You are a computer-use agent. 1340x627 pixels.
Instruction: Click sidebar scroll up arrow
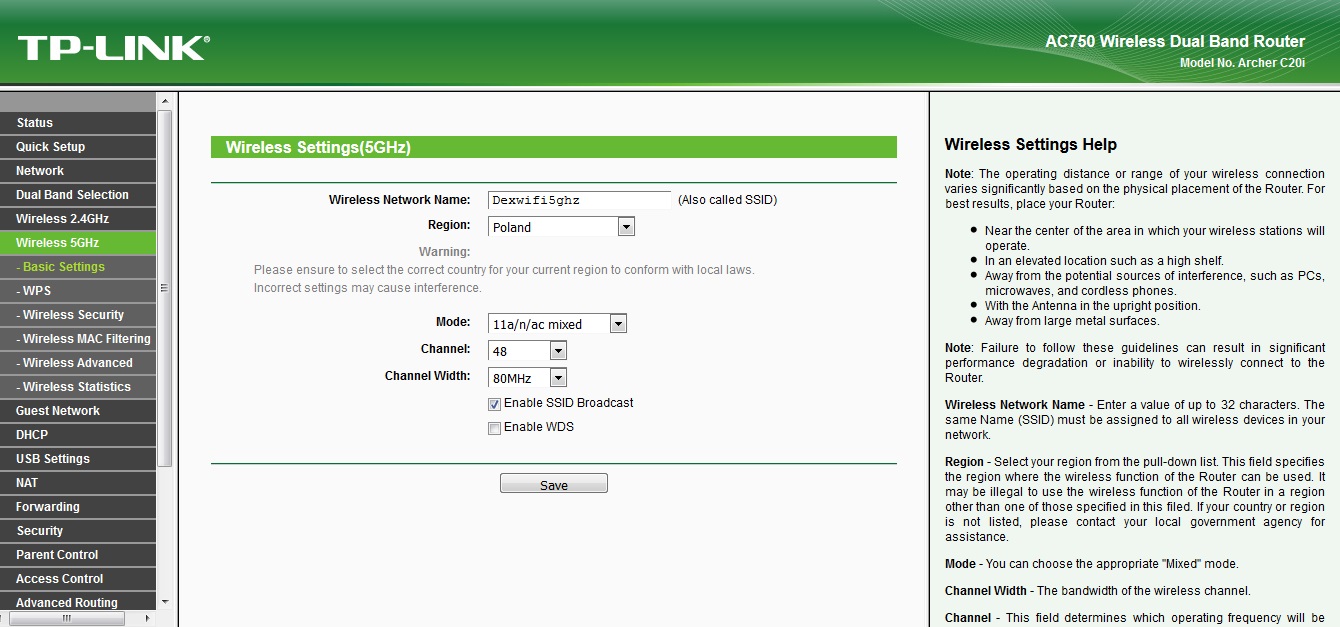[x=165, y=101]
